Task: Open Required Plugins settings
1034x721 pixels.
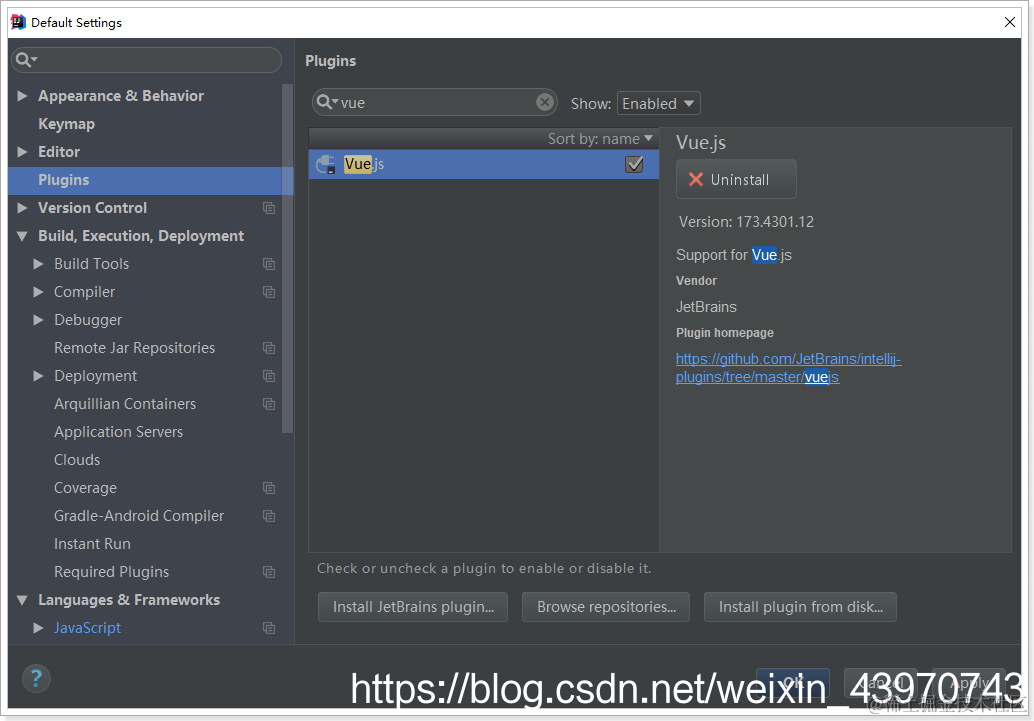Action: 111,572
